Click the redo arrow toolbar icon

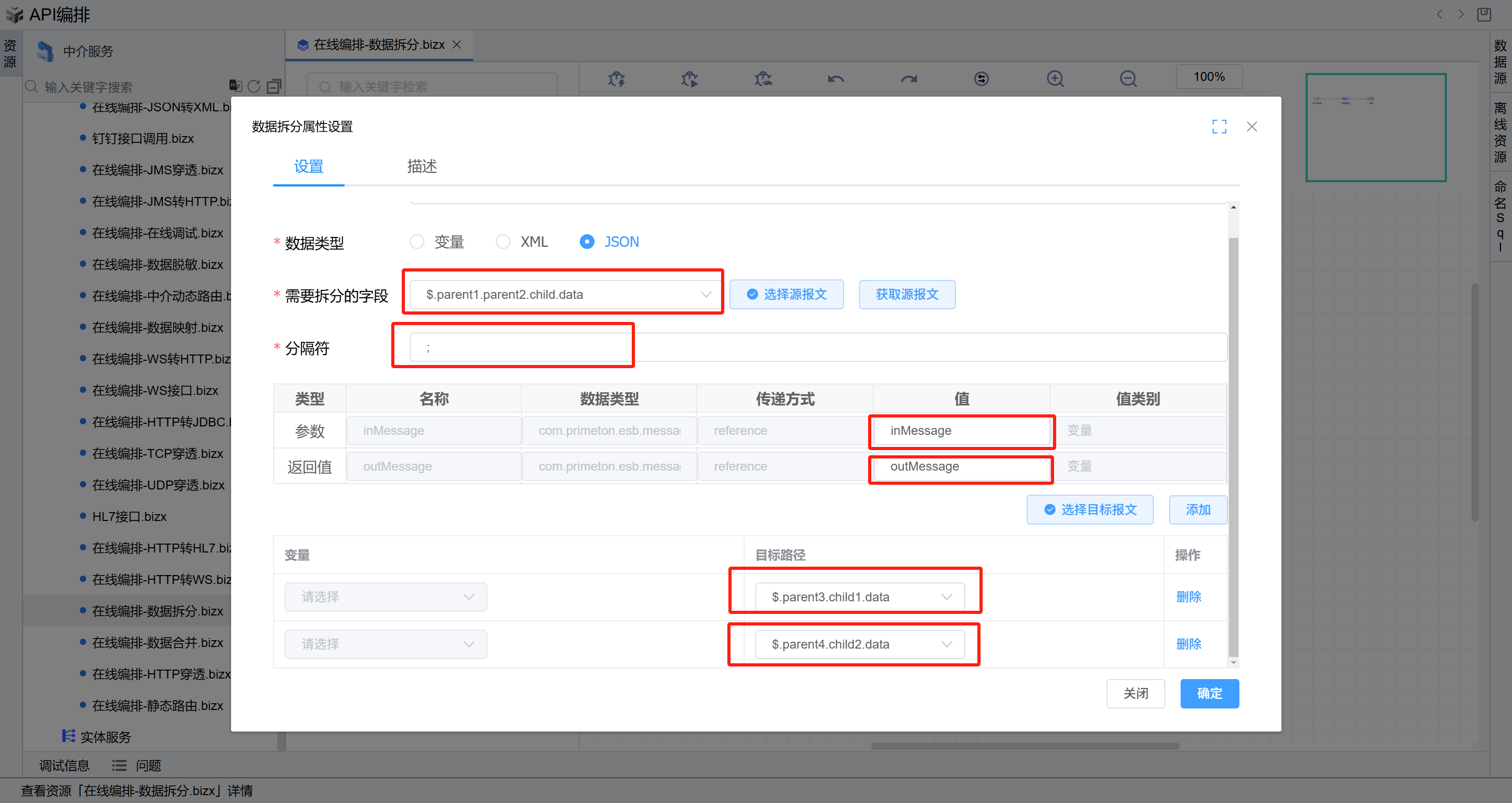(x=909, y=79)
